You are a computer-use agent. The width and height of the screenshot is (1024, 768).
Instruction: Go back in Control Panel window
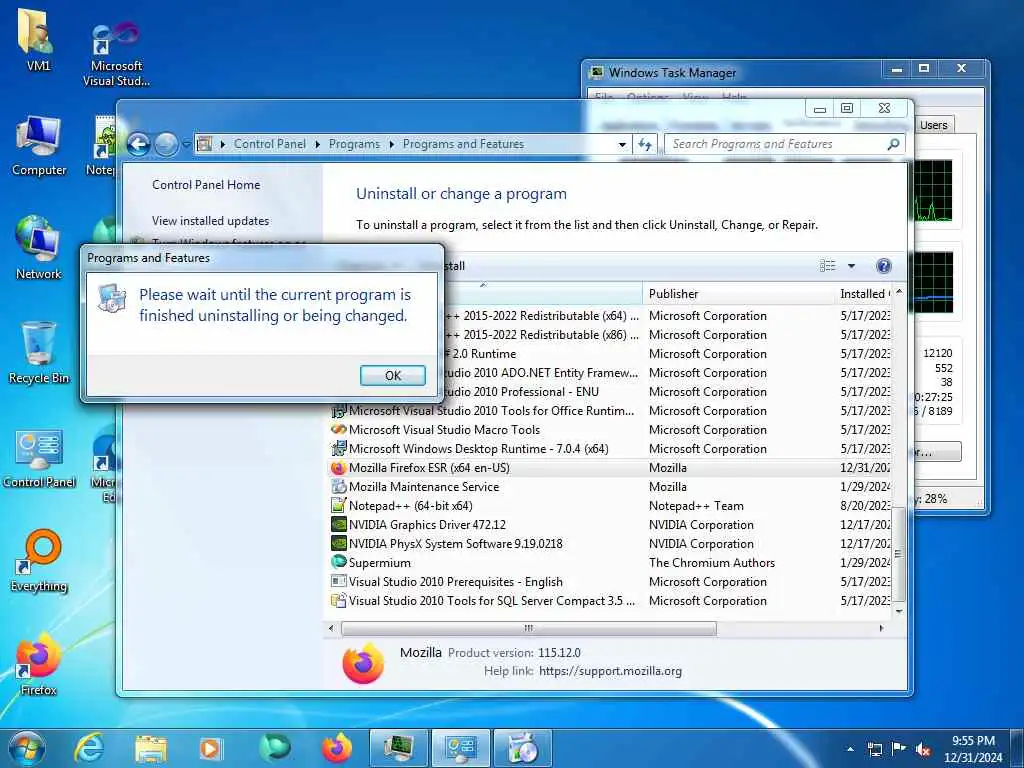coord(138,144)
